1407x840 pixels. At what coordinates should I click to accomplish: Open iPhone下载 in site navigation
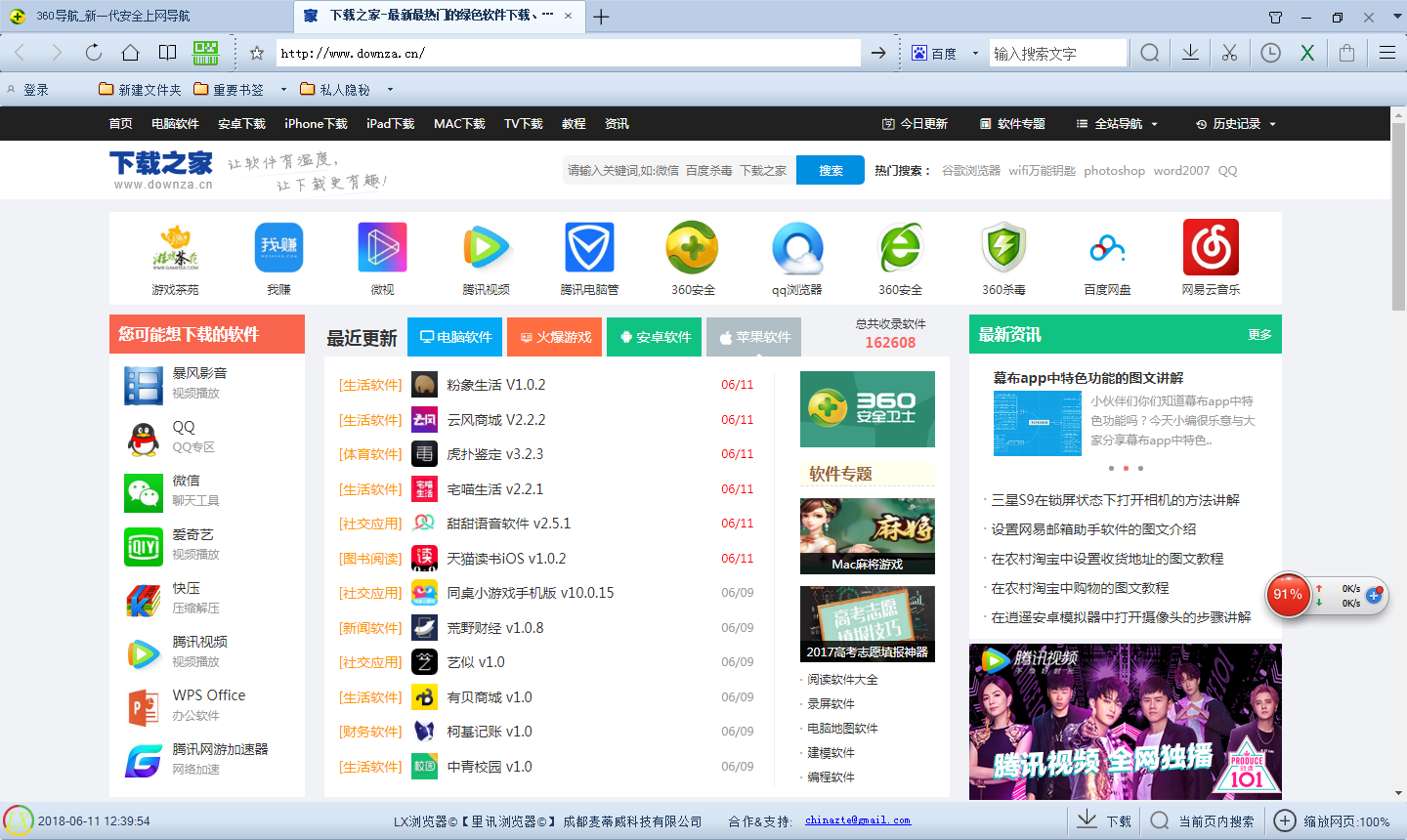click(x=316, y=124)
